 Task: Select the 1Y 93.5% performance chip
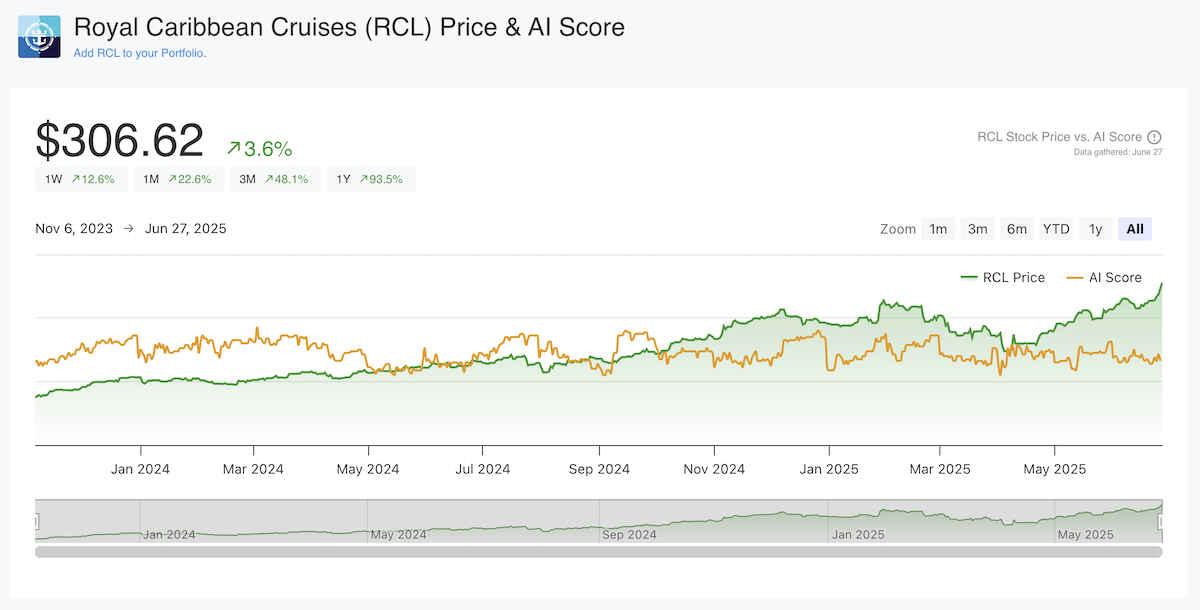[371, 179]
